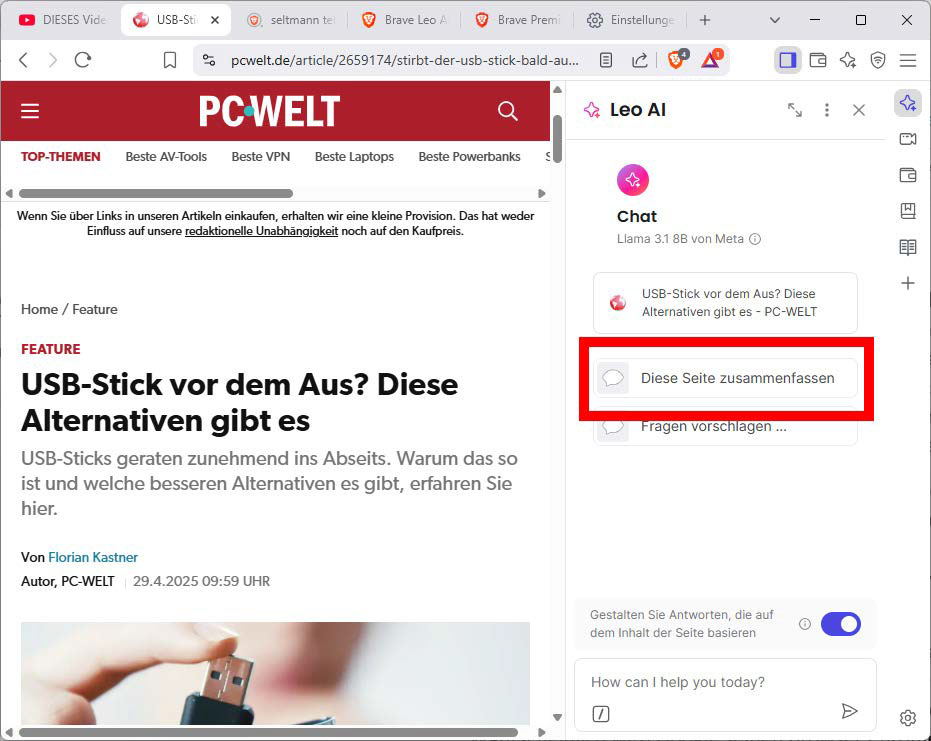Open Brave Rewards triangle icon
The width and height of the screenshot is (931, 741).
(711, 60)
